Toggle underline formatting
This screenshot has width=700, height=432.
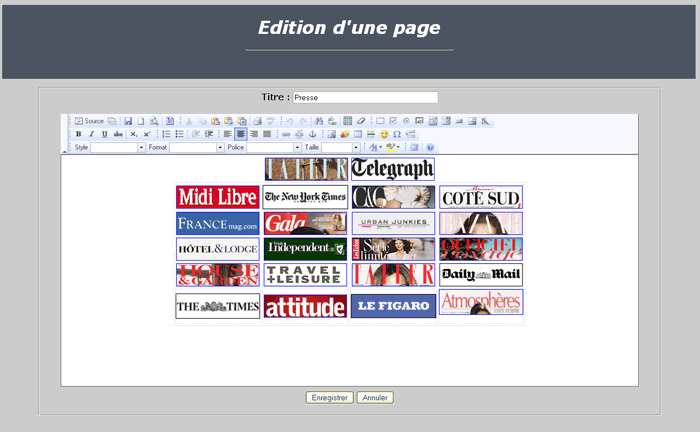point(104,134)
